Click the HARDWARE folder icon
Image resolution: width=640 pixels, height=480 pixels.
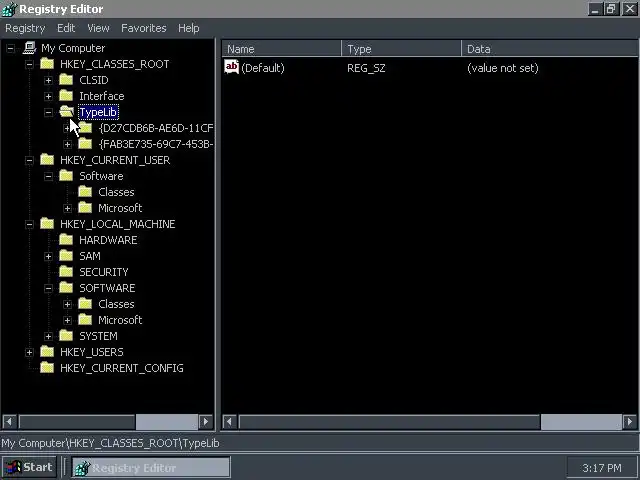[x=66, y=240]
